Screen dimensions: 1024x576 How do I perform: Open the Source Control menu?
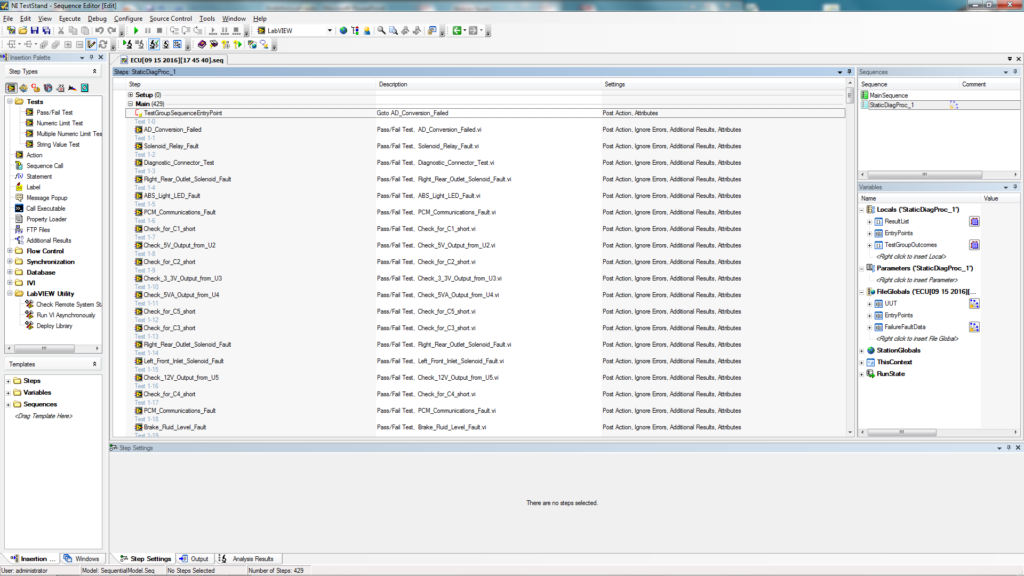(x=170, y=18)
